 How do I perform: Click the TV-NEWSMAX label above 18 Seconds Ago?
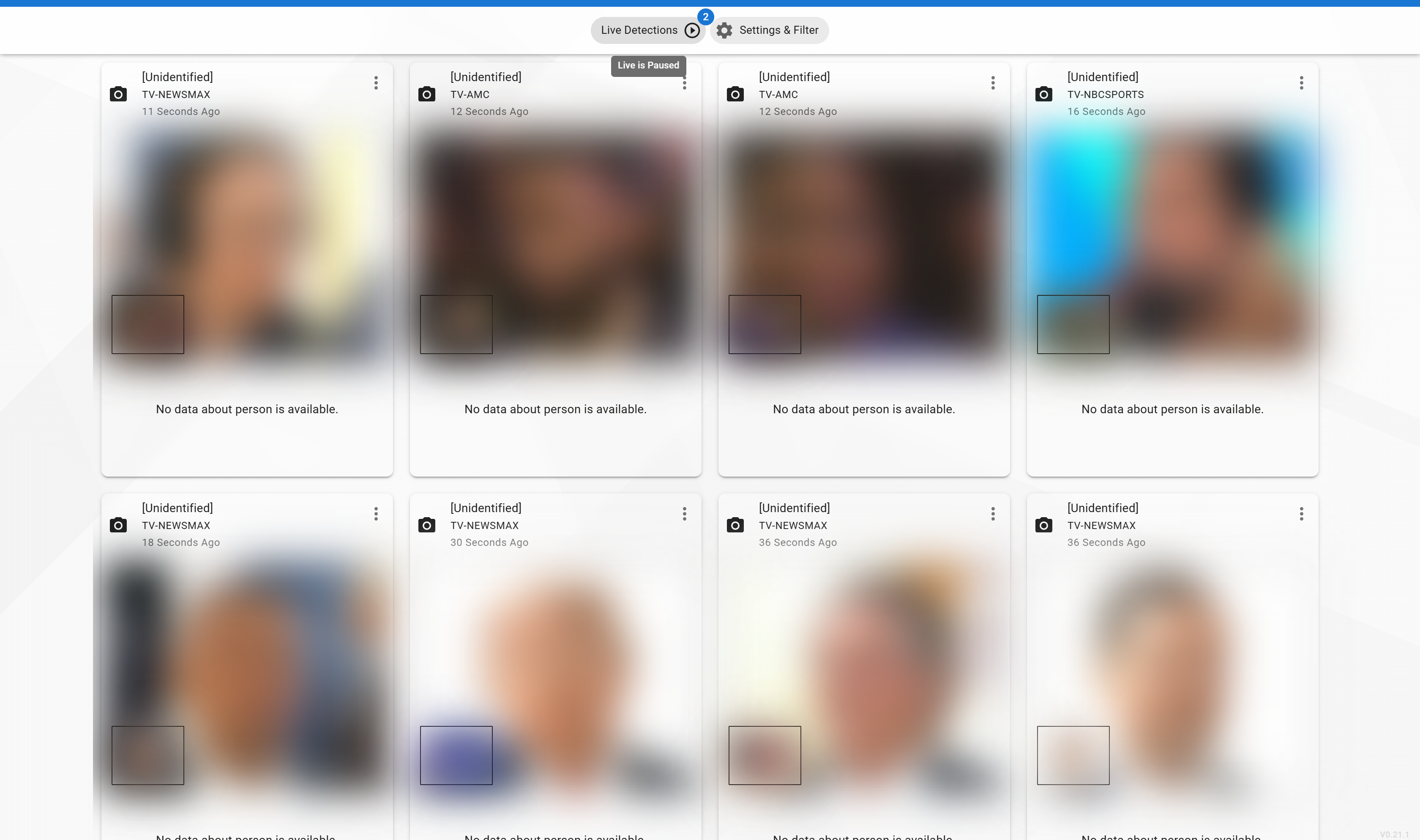pos(176,525)
